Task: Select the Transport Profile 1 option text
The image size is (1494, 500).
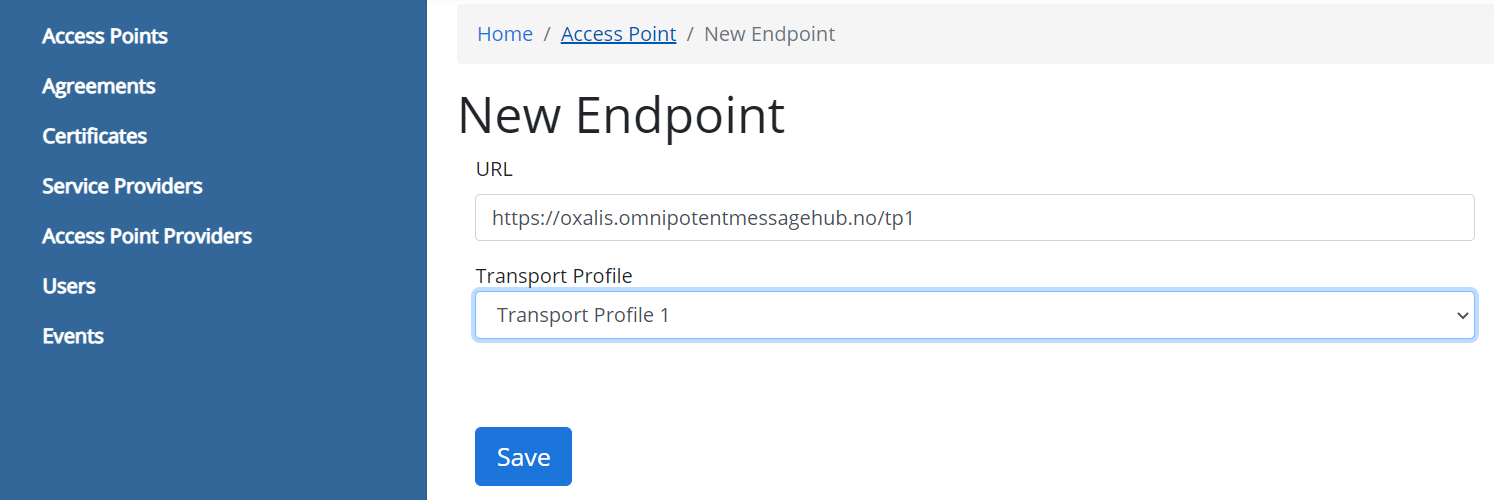Action: click(x=583, y=315)
